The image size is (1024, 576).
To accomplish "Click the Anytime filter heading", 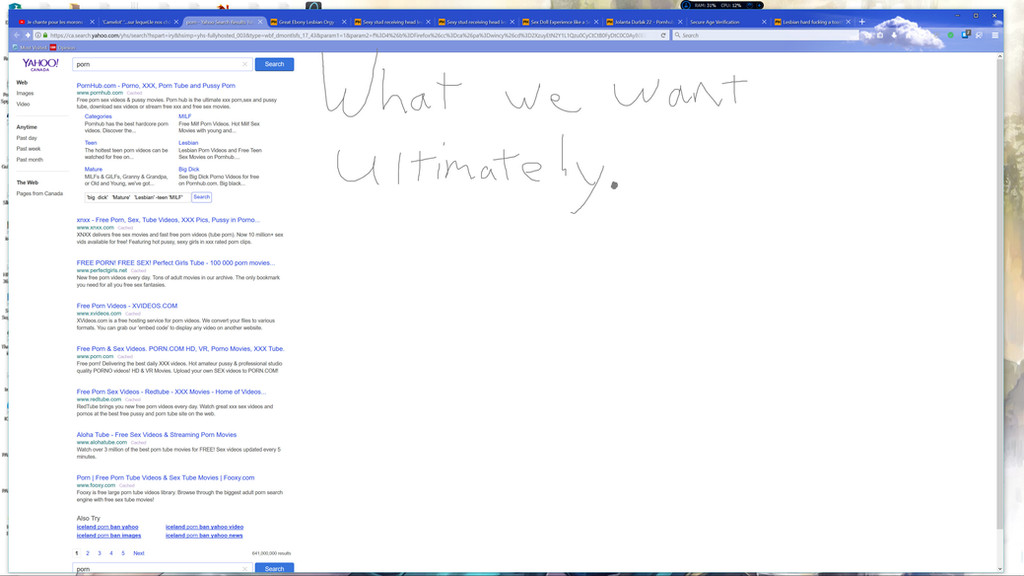I will (27, 127).
